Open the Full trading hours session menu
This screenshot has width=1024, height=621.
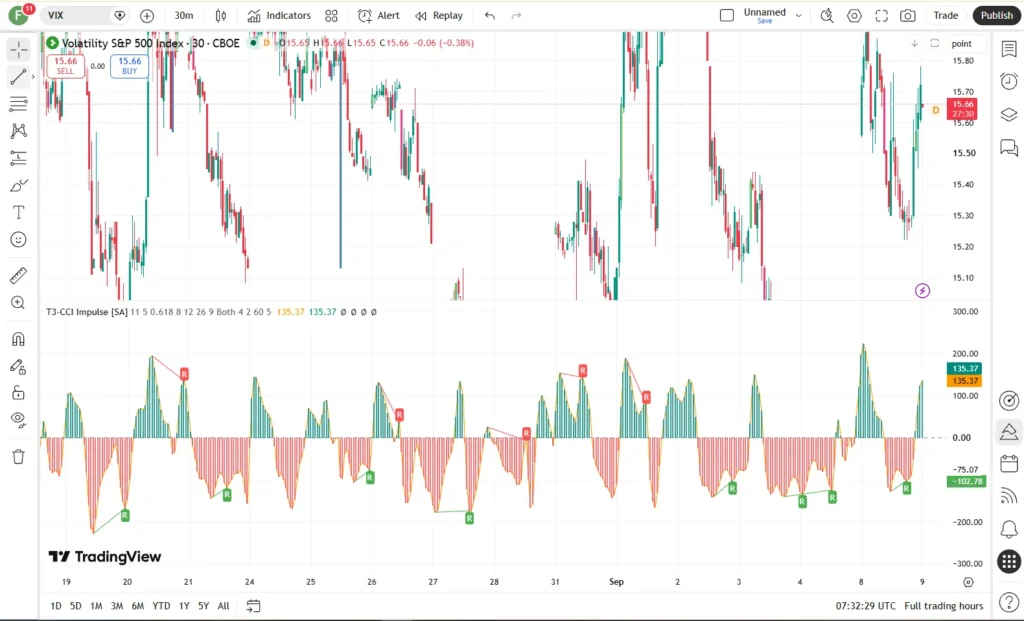pos(944,606)
